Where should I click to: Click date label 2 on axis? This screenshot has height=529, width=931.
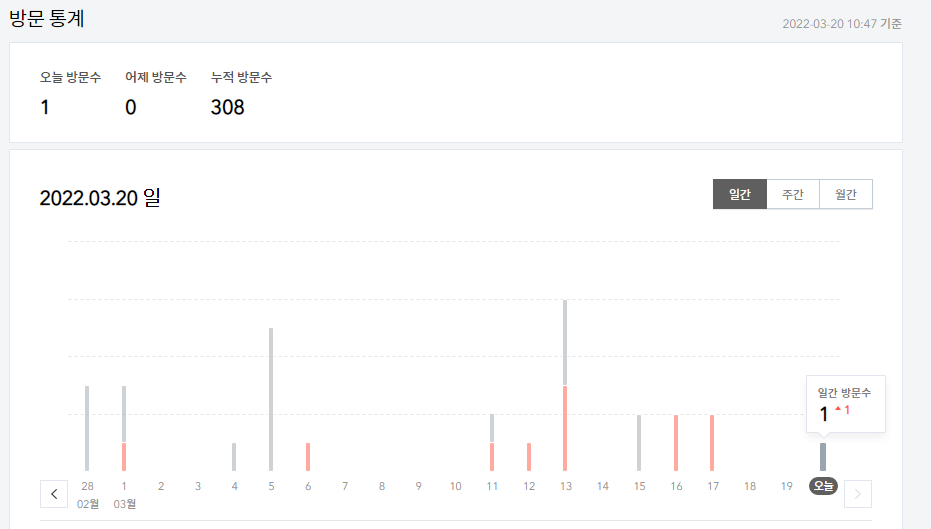pos(161,486)
